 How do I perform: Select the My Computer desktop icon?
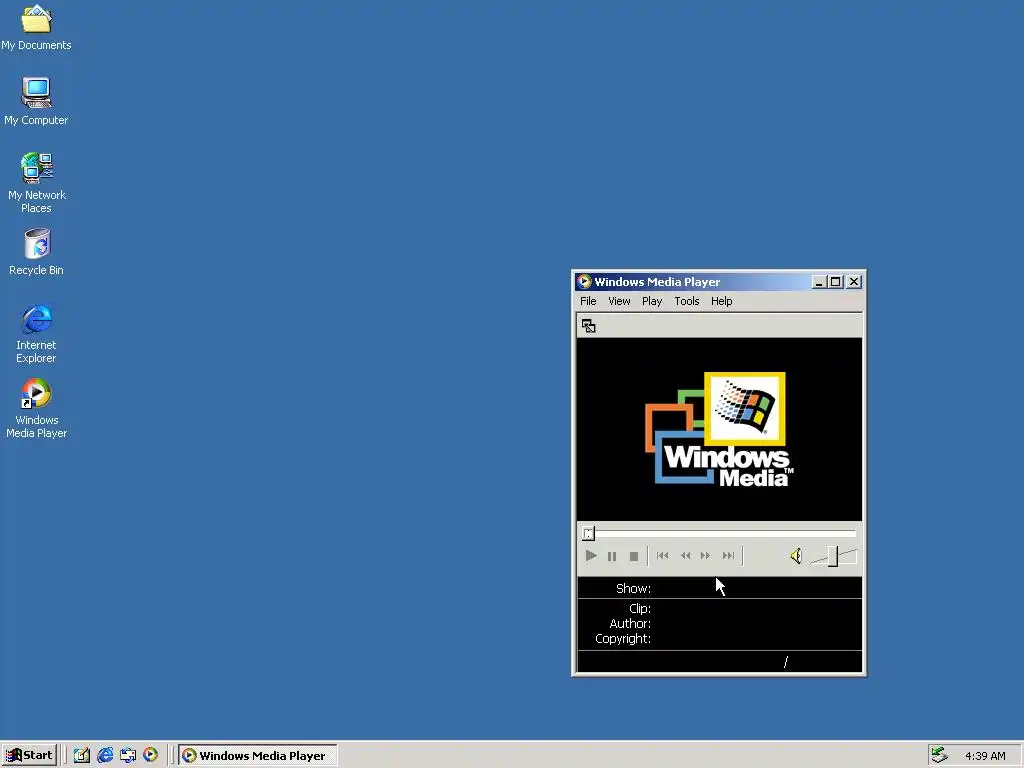tap(36, 101)
